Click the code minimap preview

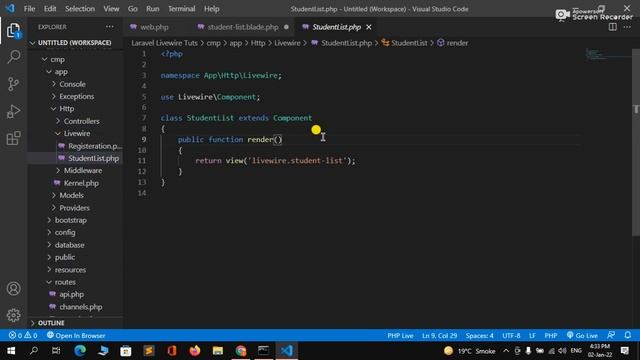(x=607, y=54)
